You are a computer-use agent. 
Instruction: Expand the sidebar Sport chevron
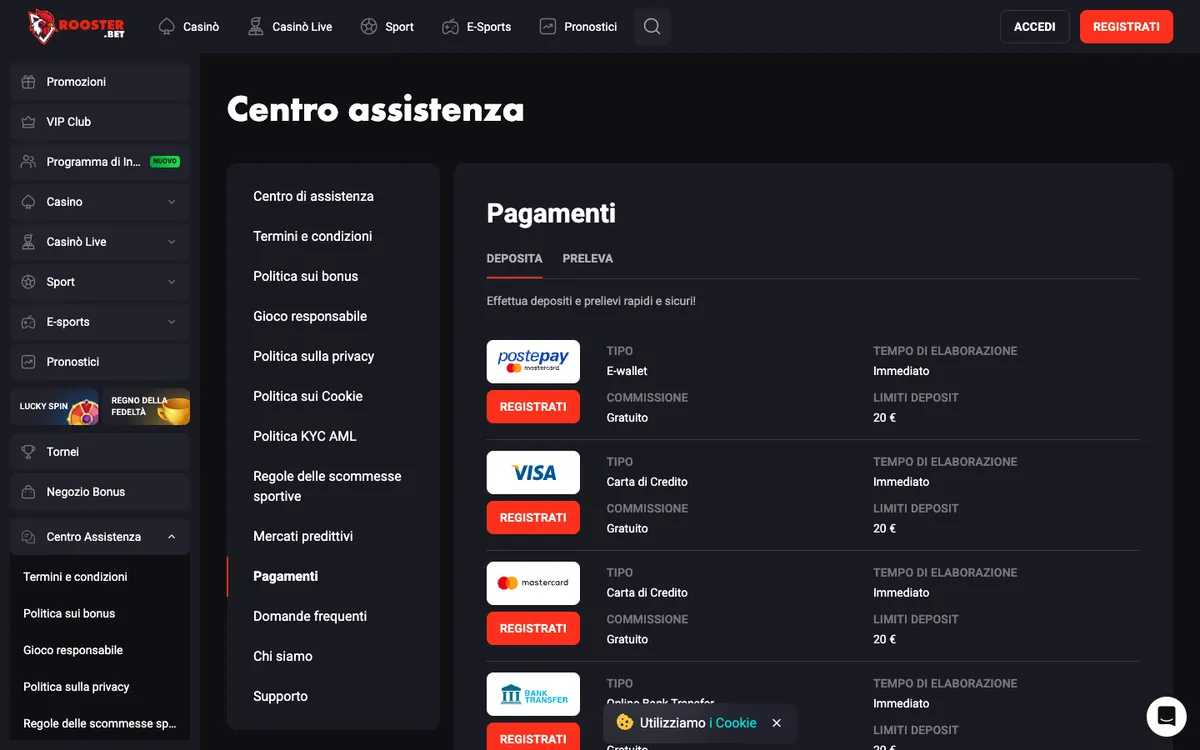pyautogui.click(x=172, y=282)
